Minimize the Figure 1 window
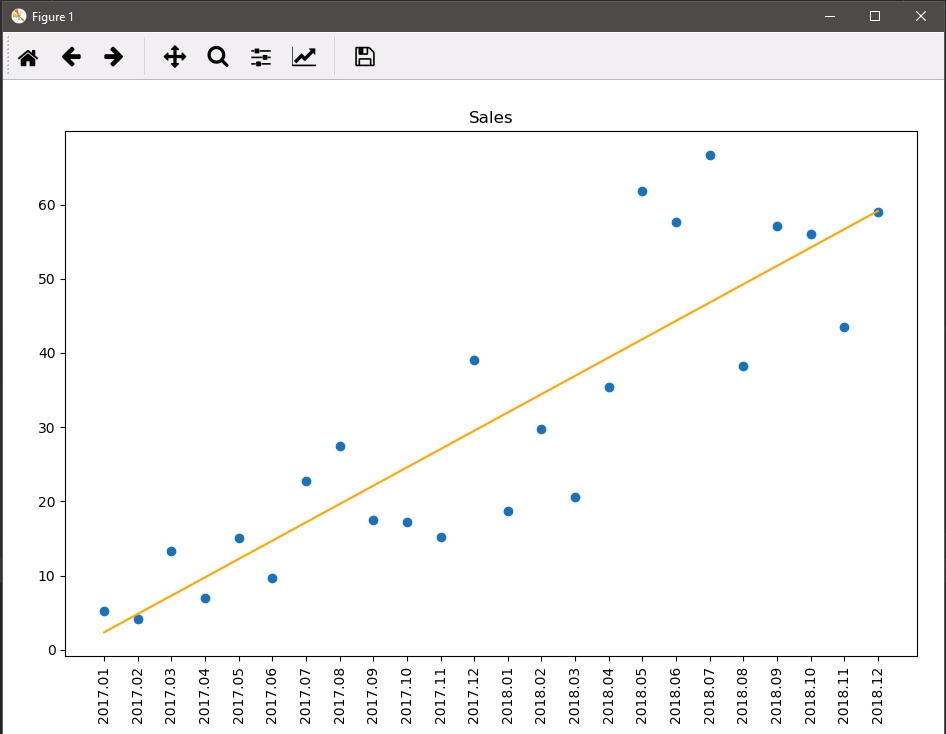 (830, 16)
